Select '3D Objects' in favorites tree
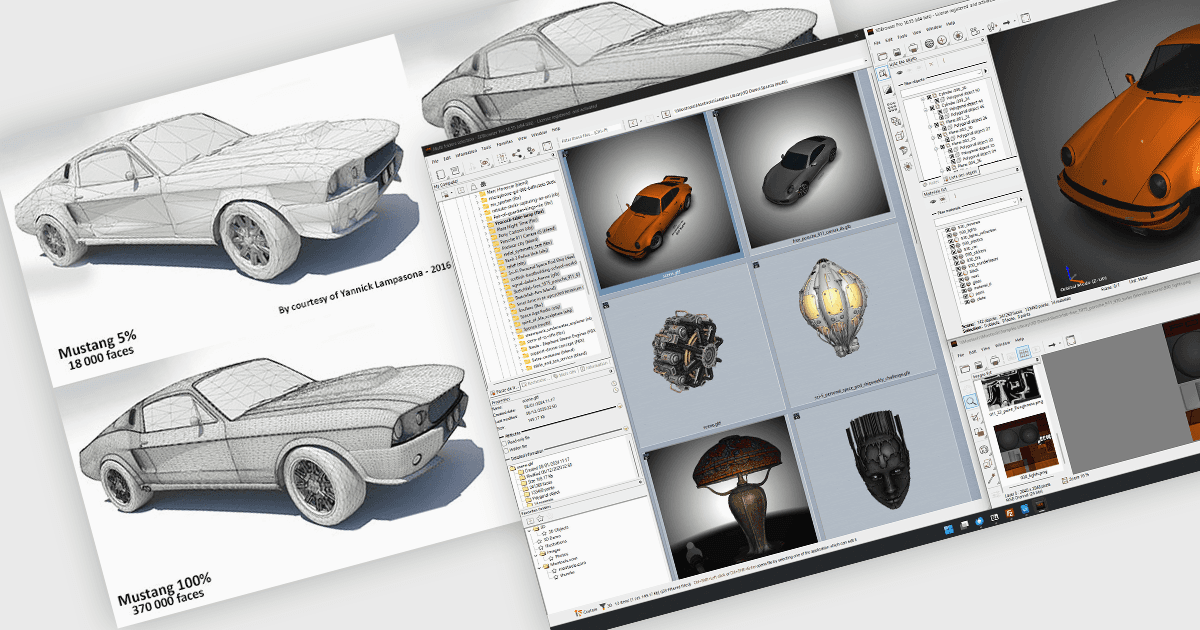The image size is (1200, 630). pos(558,530)
